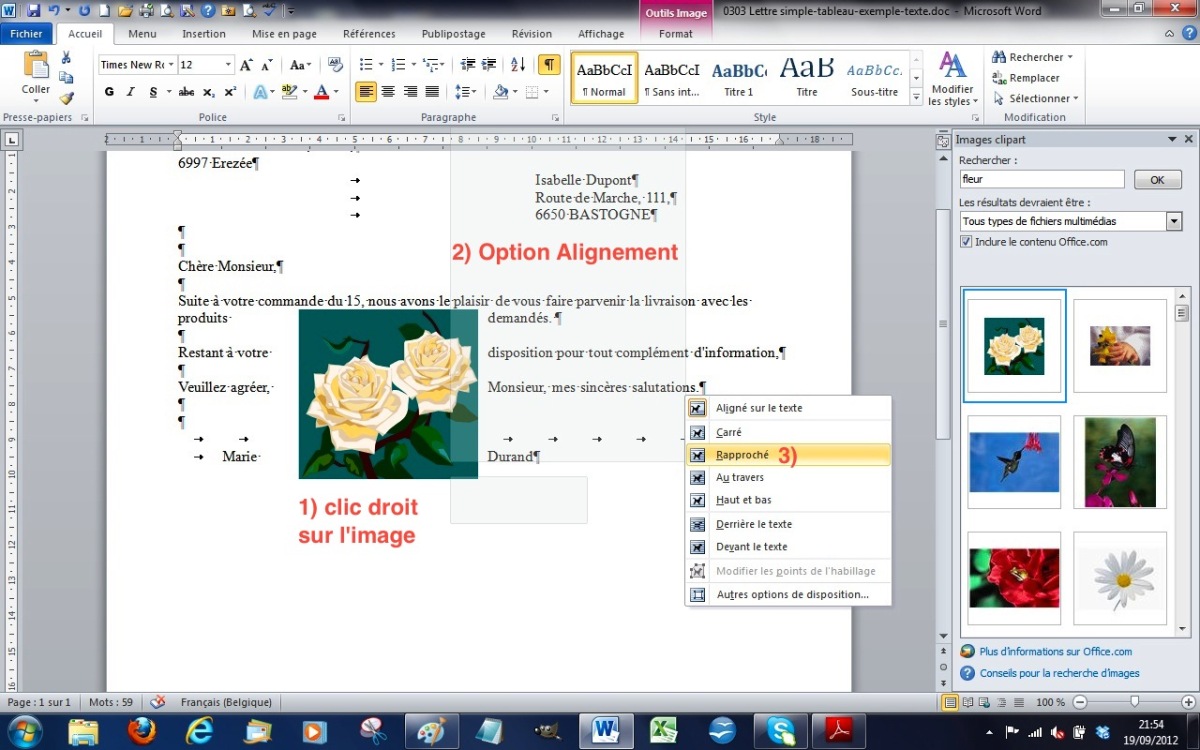Open the Sélectionner dropdown
The image size is (1200, 750).
[x=1036, y=98]
